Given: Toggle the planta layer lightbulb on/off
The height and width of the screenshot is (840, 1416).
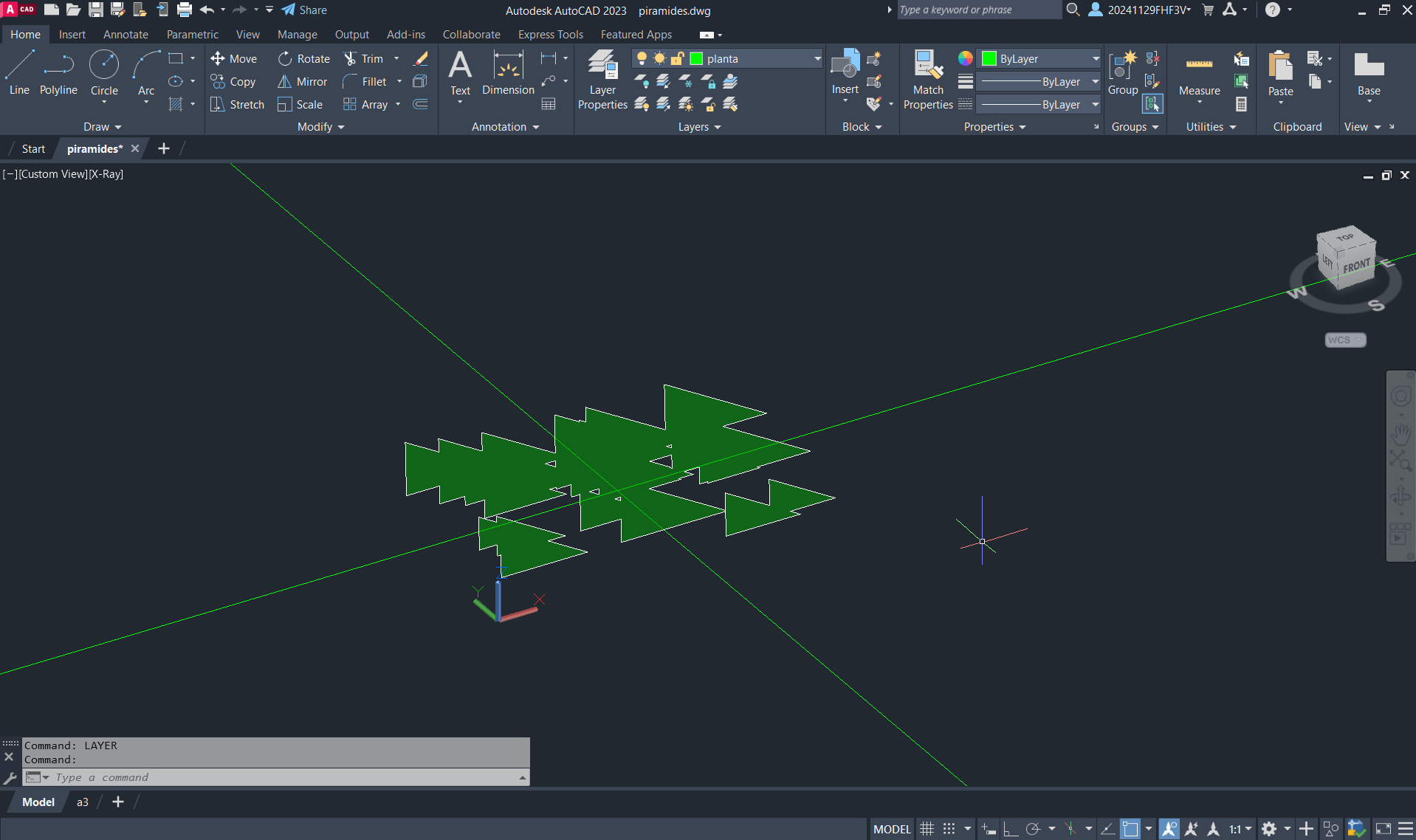Looking at the screenshot, I should (642, 59).
